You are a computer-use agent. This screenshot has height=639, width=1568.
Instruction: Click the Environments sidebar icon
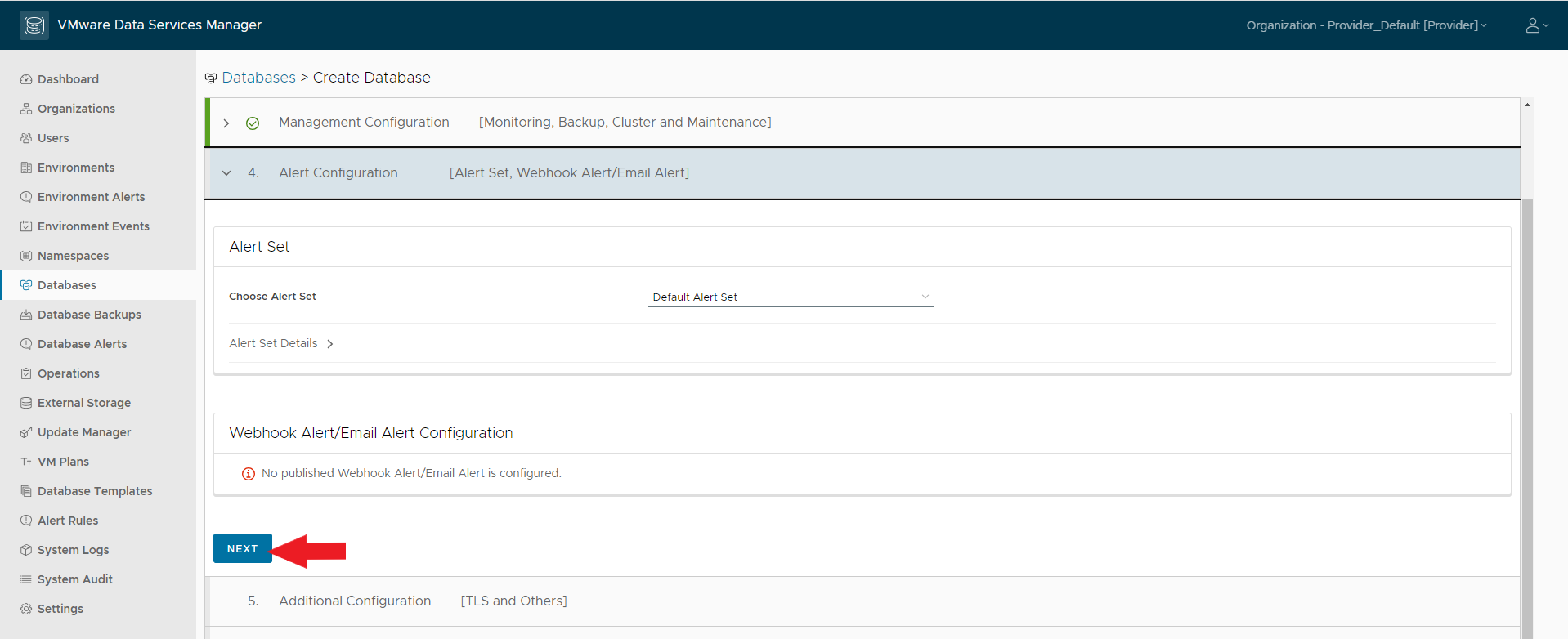(26, 168)
